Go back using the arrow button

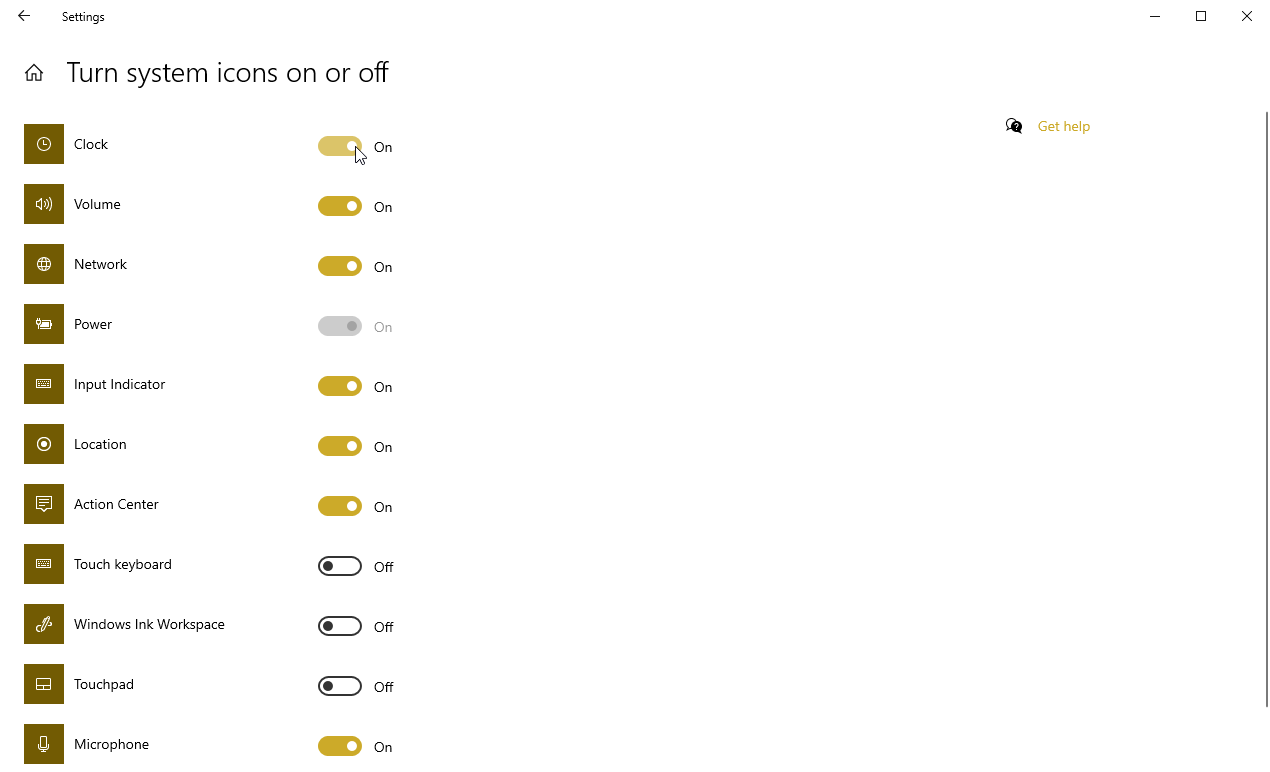coord(24,16)
